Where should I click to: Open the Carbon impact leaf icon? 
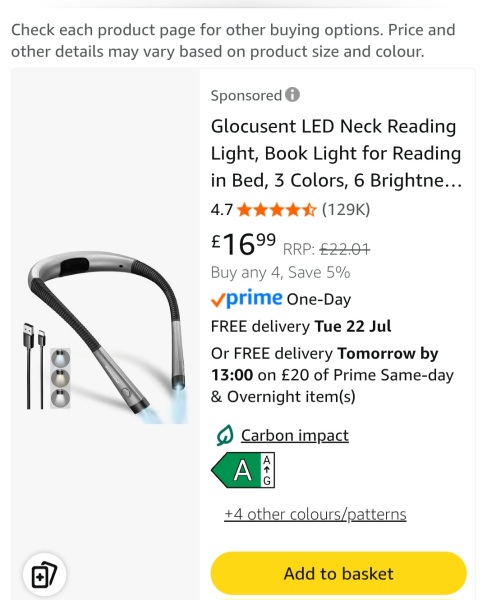pyautogui.click(x=225, y=435)
